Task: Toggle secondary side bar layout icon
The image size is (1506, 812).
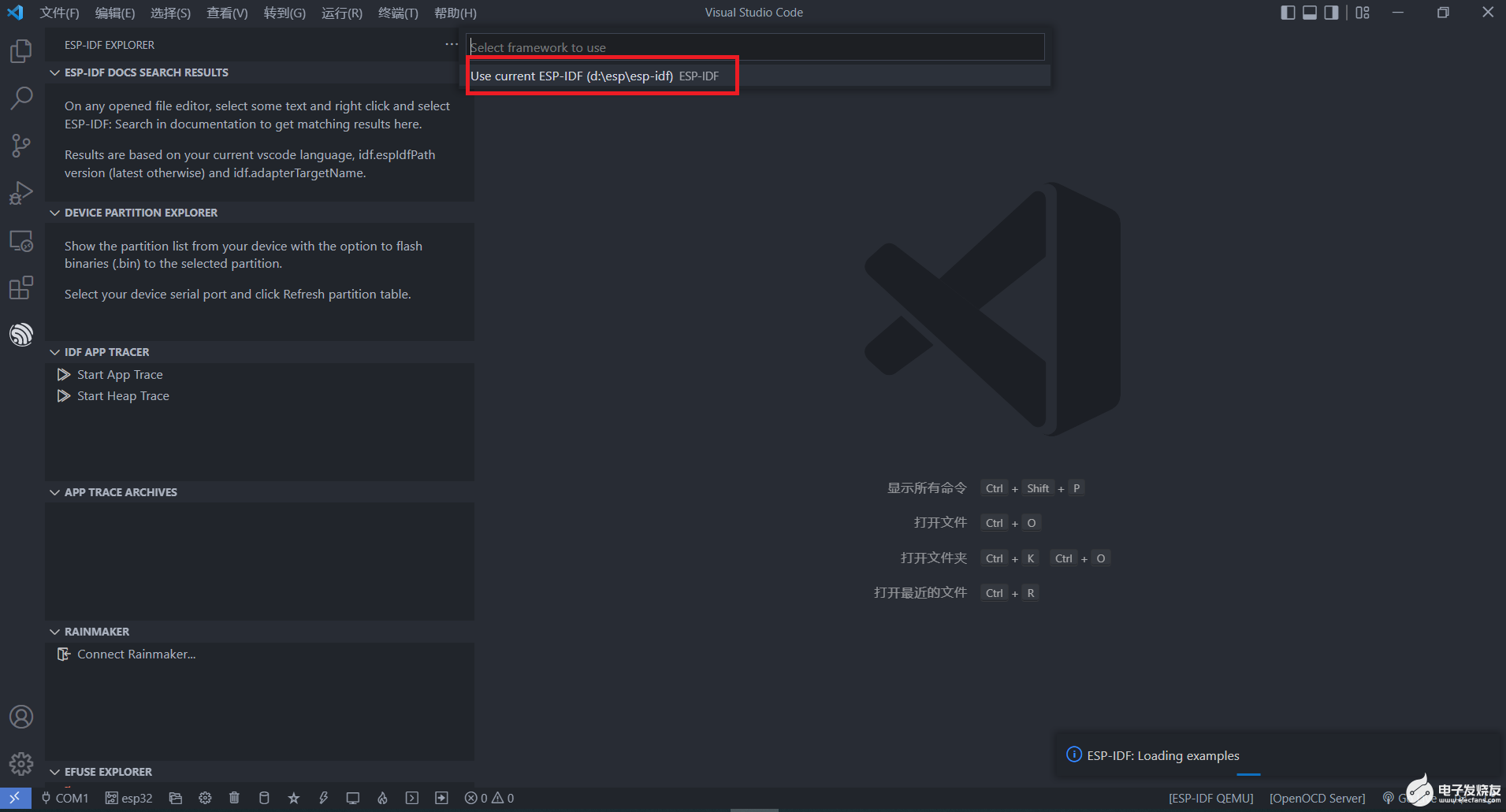Action: click(x=1332, y=13)
